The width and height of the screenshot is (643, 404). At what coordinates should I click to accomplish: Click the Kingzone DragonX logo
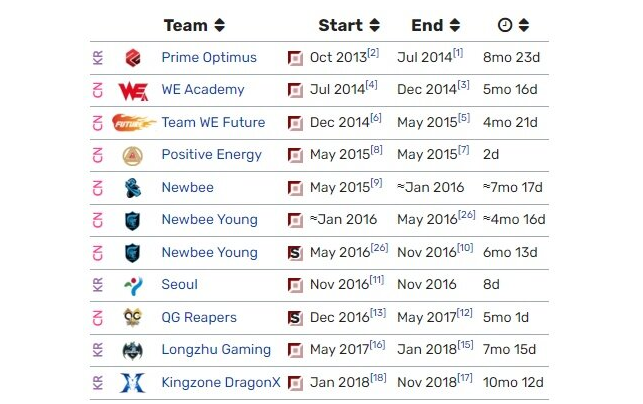tap(132, 383)
